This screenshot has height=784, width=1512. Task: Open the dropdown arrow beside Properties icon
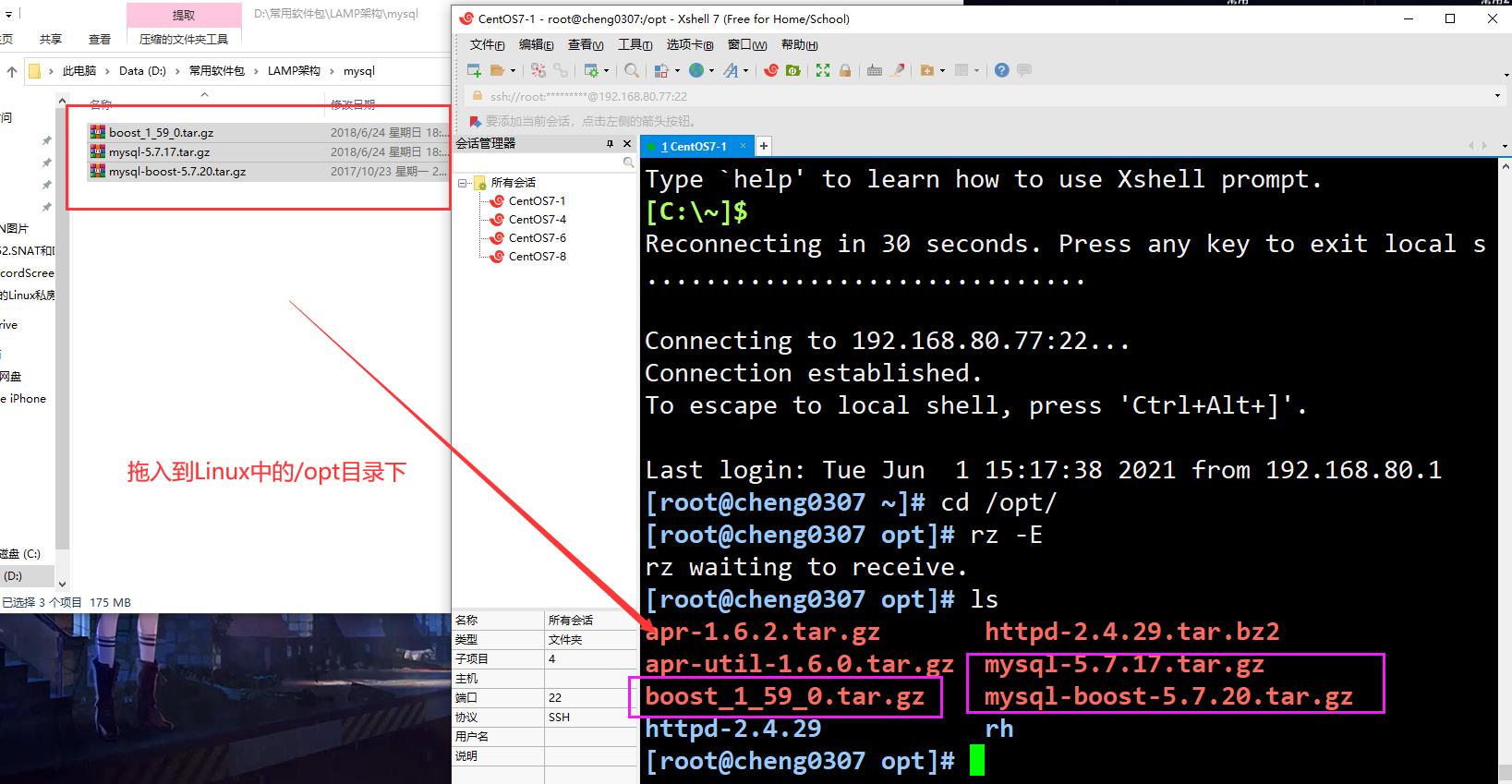606,70
